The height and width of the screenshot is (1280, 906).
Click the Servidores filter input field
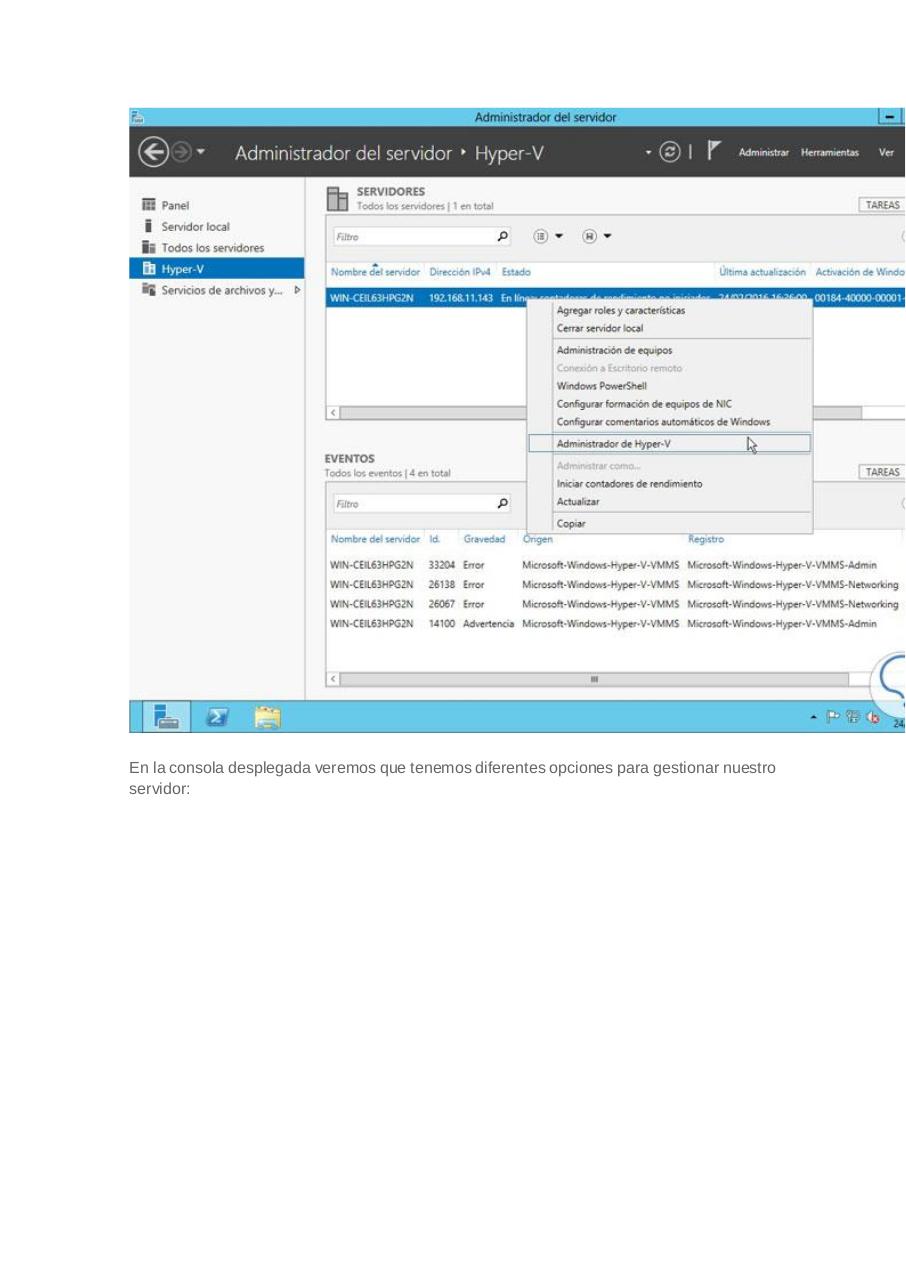coord(412,237)
